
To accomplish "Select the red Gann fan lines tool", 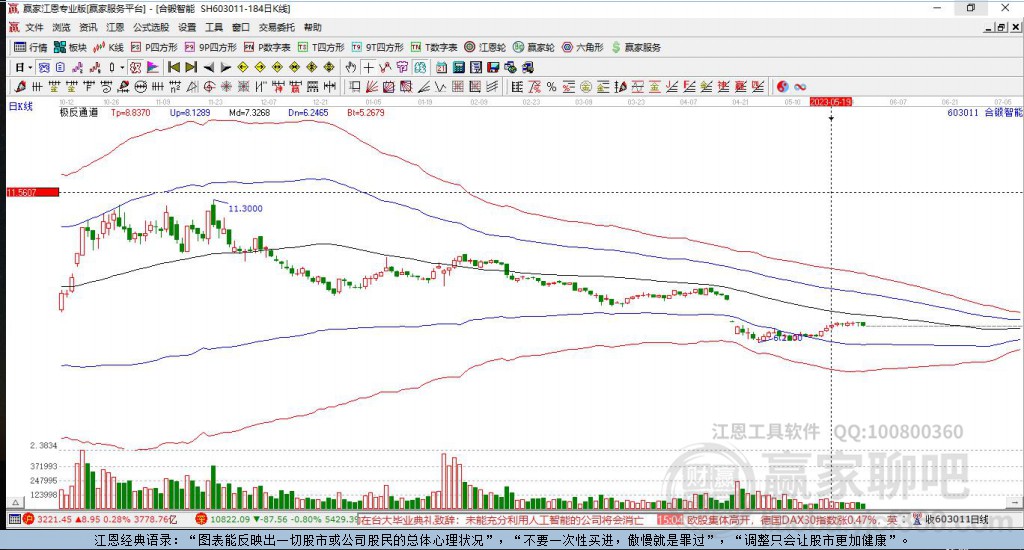I will pyautogui.click(x=372, y=87).
